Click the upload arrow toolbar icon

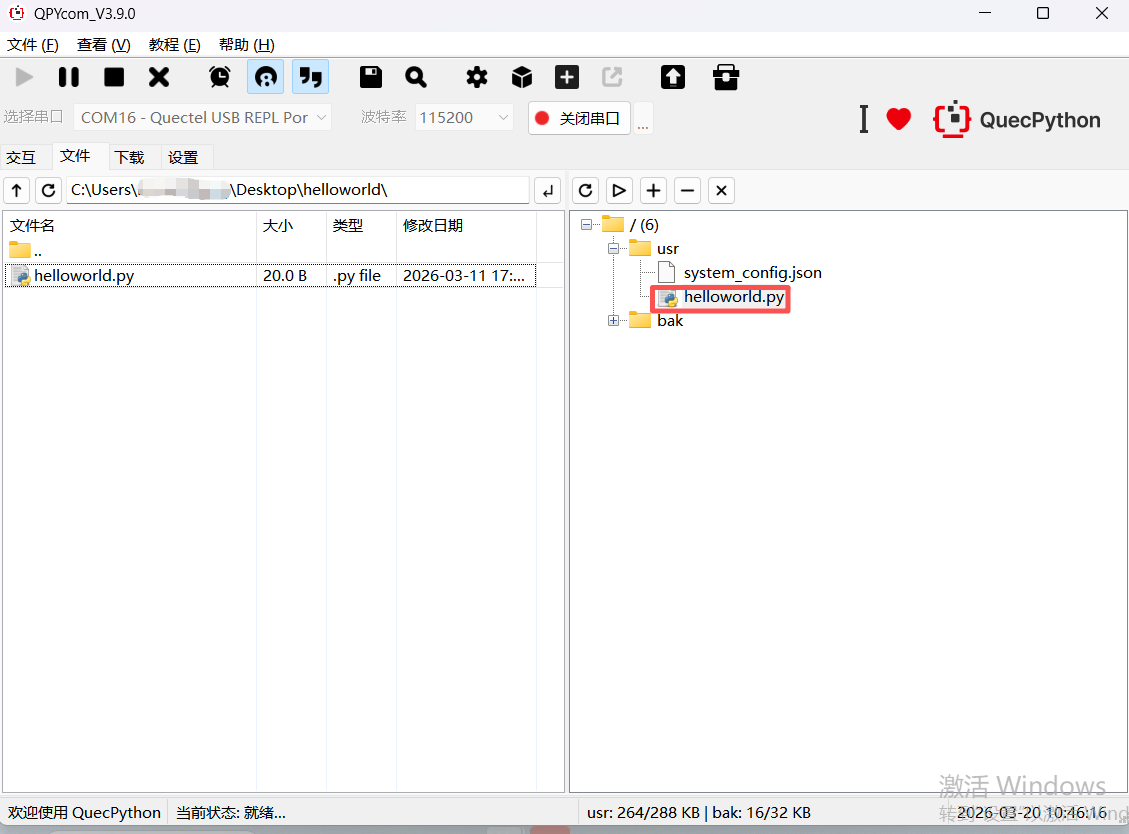673,77
